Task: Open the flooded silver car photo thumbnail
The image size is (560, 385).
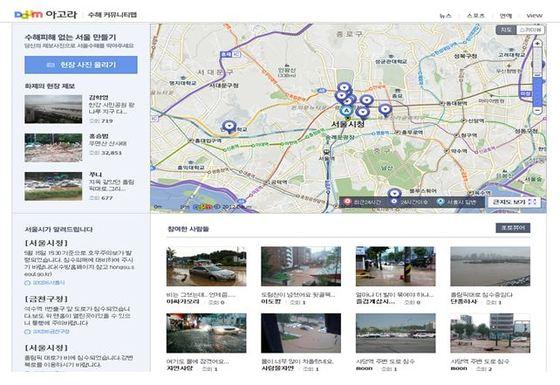Action: (206, 266)
